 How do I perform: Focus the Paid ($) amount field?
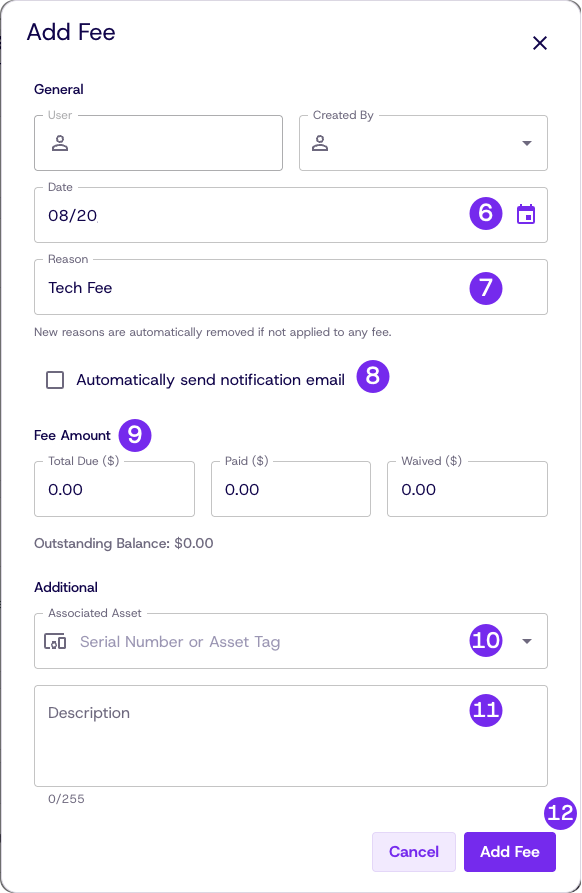[x=291, y=489]
